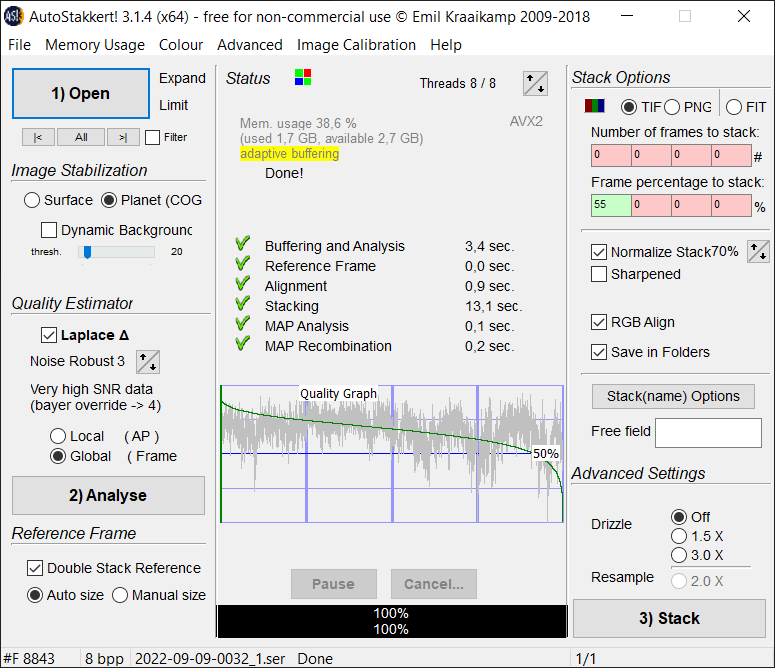Screen dimensions: 775x668
Task: Click the RGB colour bars icon in Stack Options
Action: [x=595, y=106]
